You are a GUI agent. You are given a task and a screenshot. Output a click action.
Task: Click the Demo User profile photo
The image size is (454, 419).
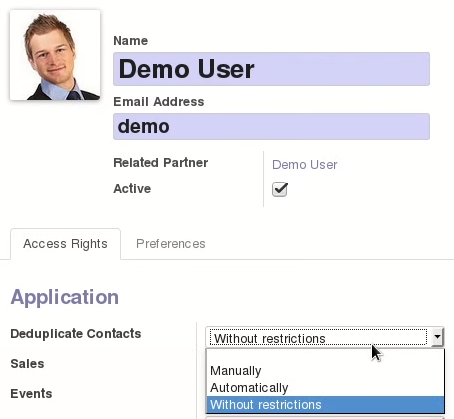(55, 55)
